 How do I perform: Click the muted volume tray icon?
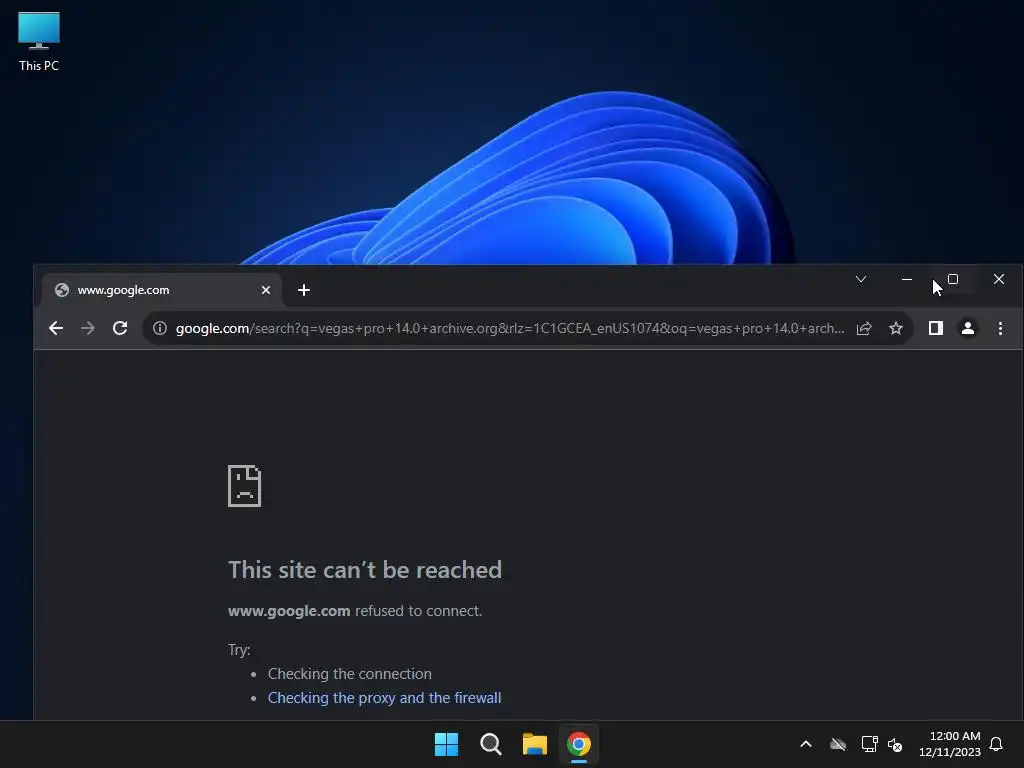click(x=895, y=744)
